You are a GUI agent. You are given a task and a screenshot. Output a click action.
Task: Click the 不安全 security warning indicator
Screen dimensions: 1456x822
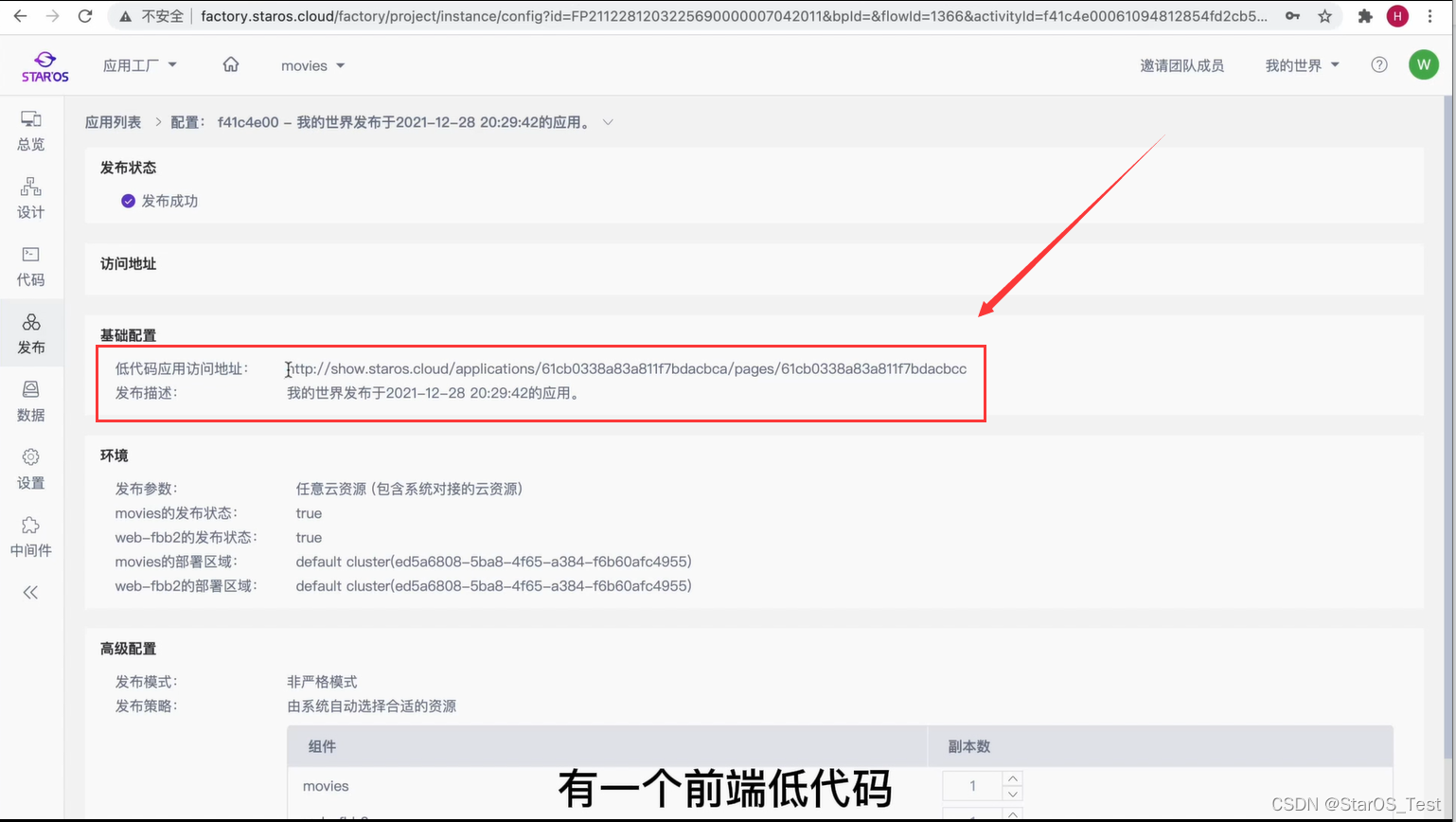pos(151,16)
